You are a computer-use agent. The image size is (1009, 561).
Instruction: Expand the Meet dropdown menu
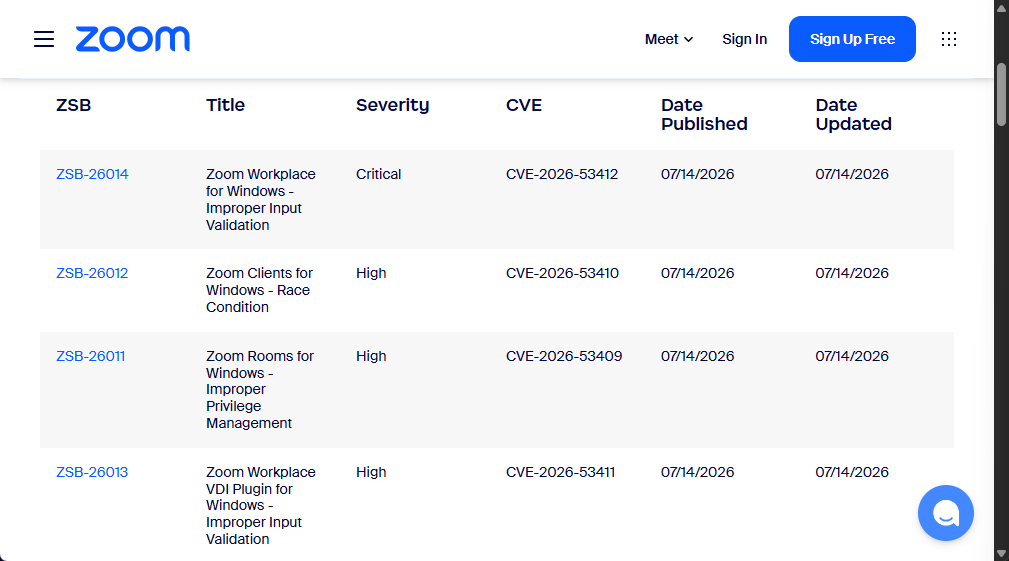(x=669, y=39)
